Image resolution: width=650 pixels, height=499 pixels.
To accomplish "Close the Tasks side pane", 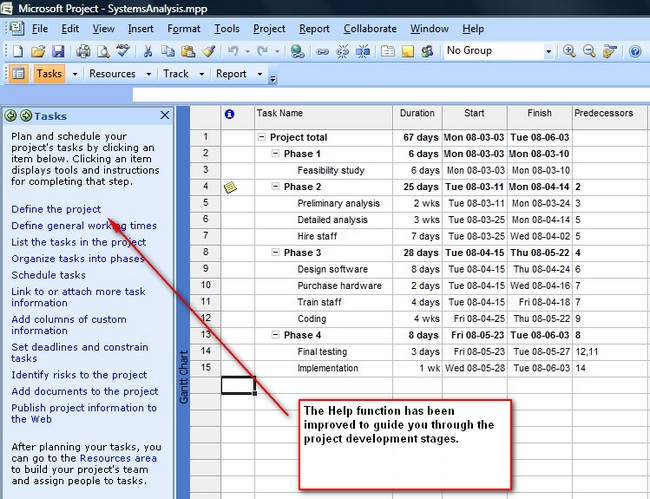I will pos(165,115).
